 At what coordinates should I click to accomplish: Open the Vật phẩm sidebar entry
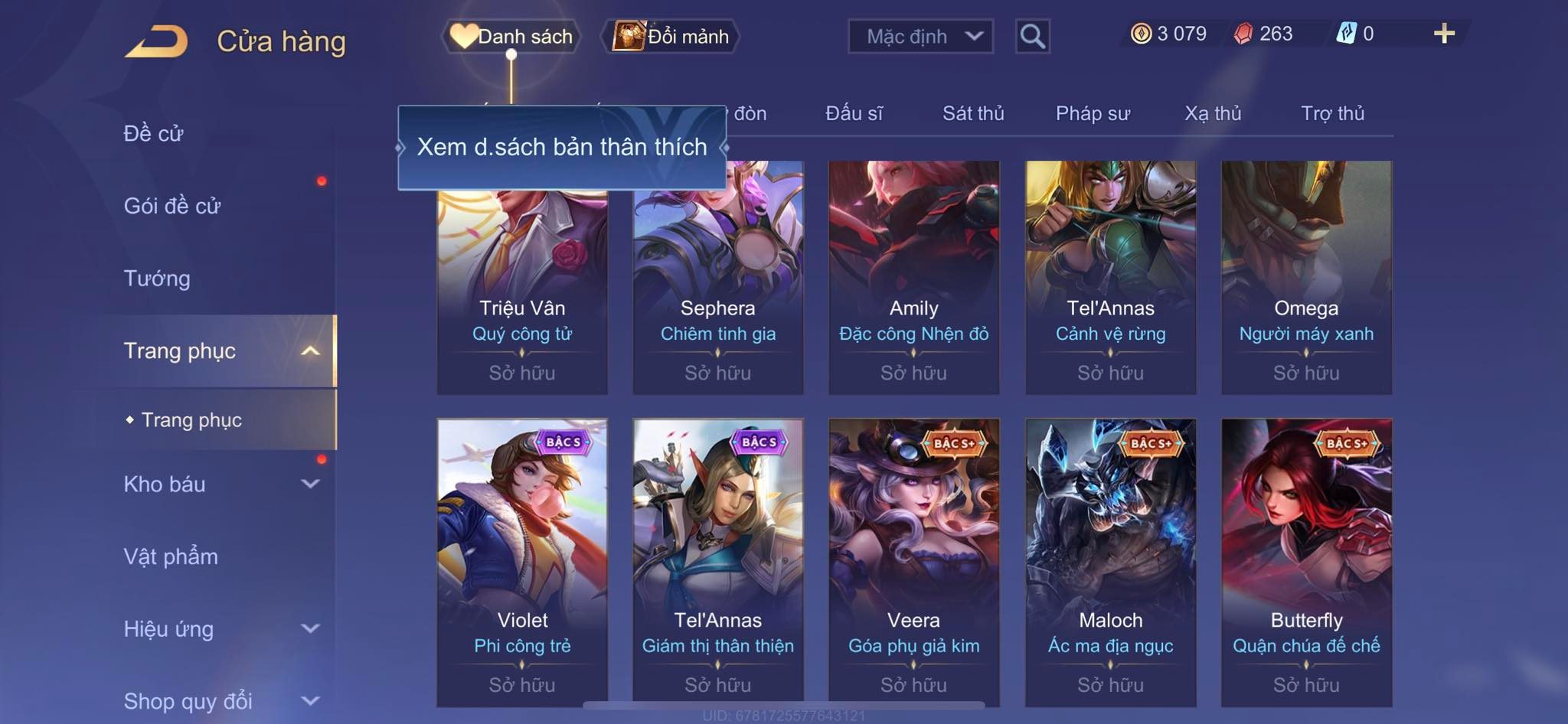click(171, 556)
